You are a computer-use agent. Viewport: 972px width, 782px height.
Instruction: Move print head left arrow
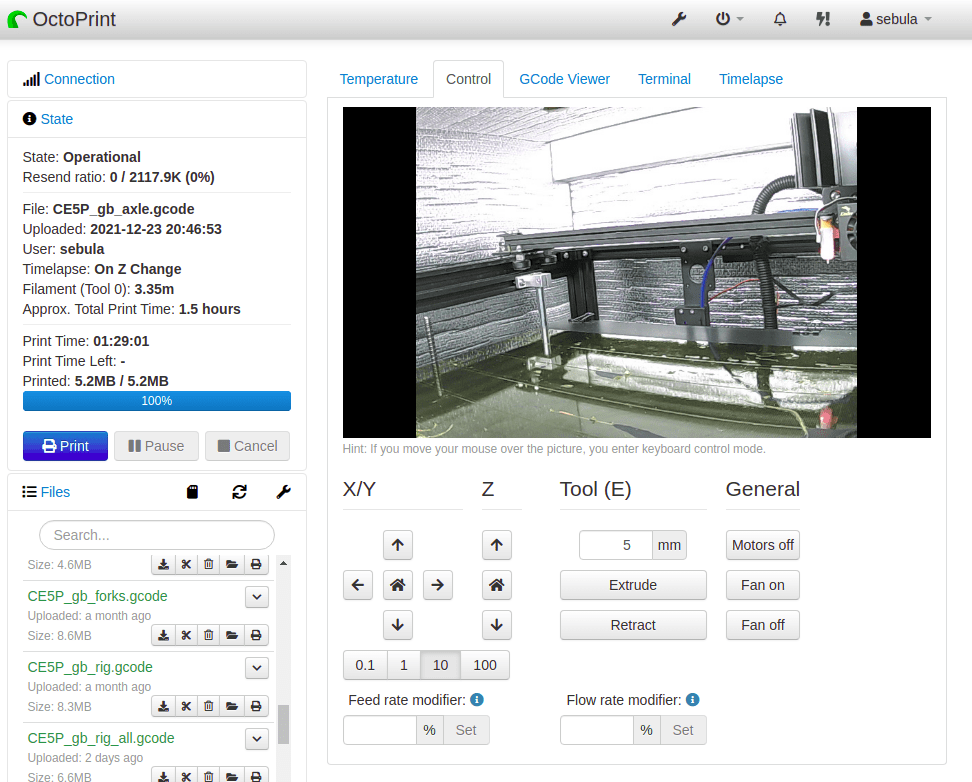point(358,585)
